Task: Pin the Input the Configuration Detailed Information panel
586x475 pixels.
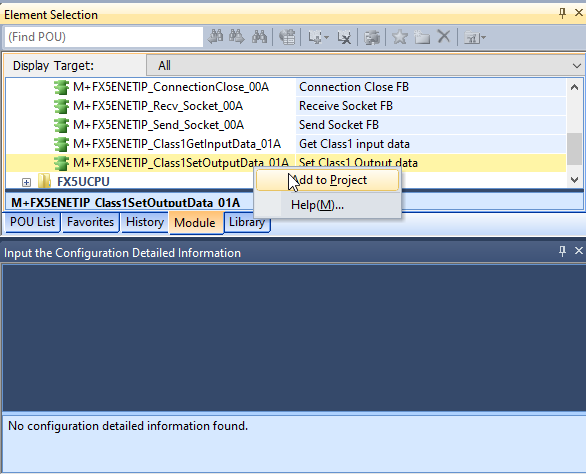Action: pyautogui.click(x=562, y=251)
